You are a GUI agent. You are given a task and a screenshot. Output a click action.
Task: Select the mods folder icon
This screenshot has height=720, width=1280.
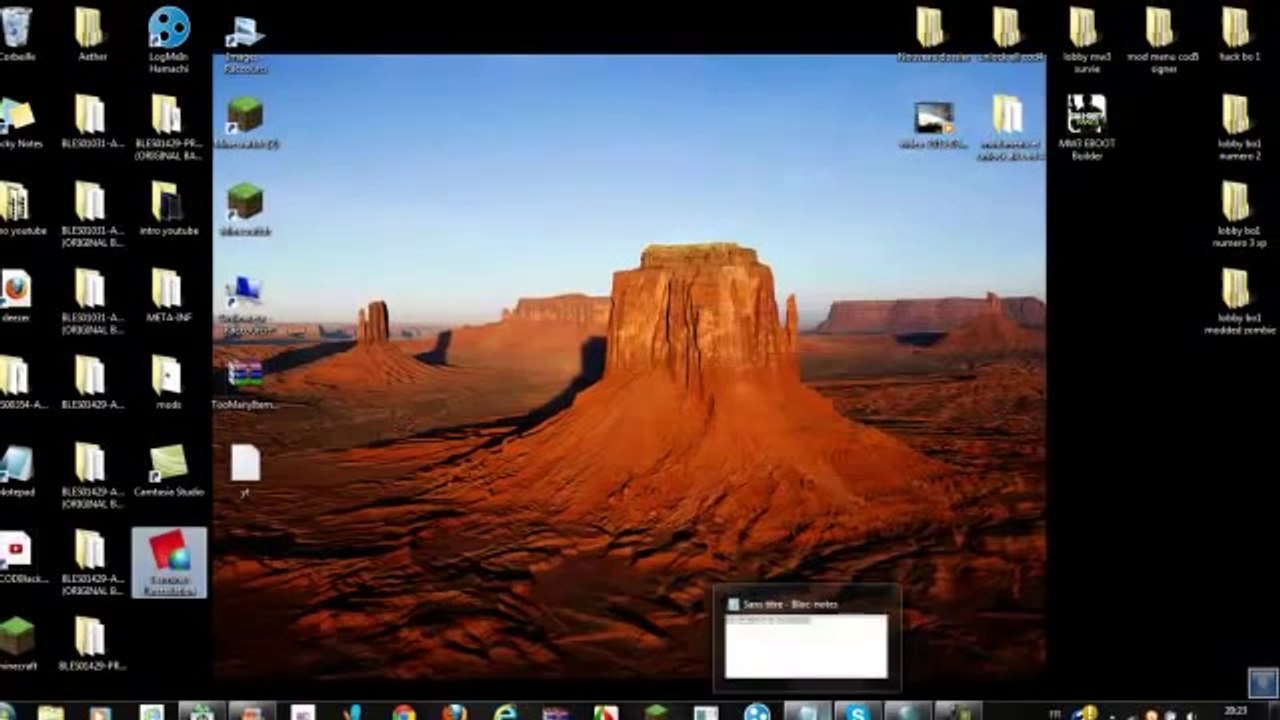(x=167, y=383)
